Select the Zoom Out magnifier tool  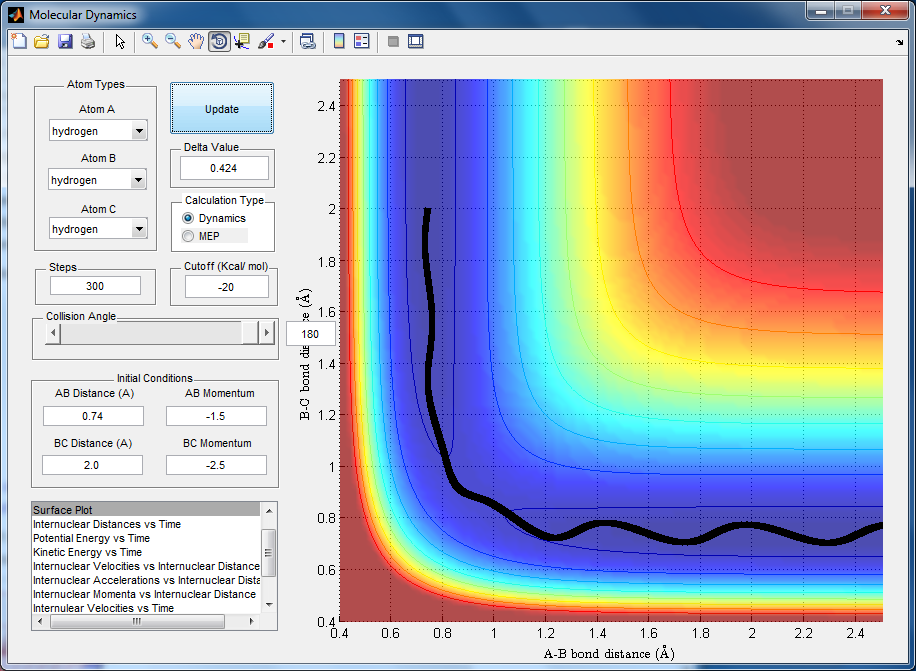pyautogui.click(x=173, y=41)
